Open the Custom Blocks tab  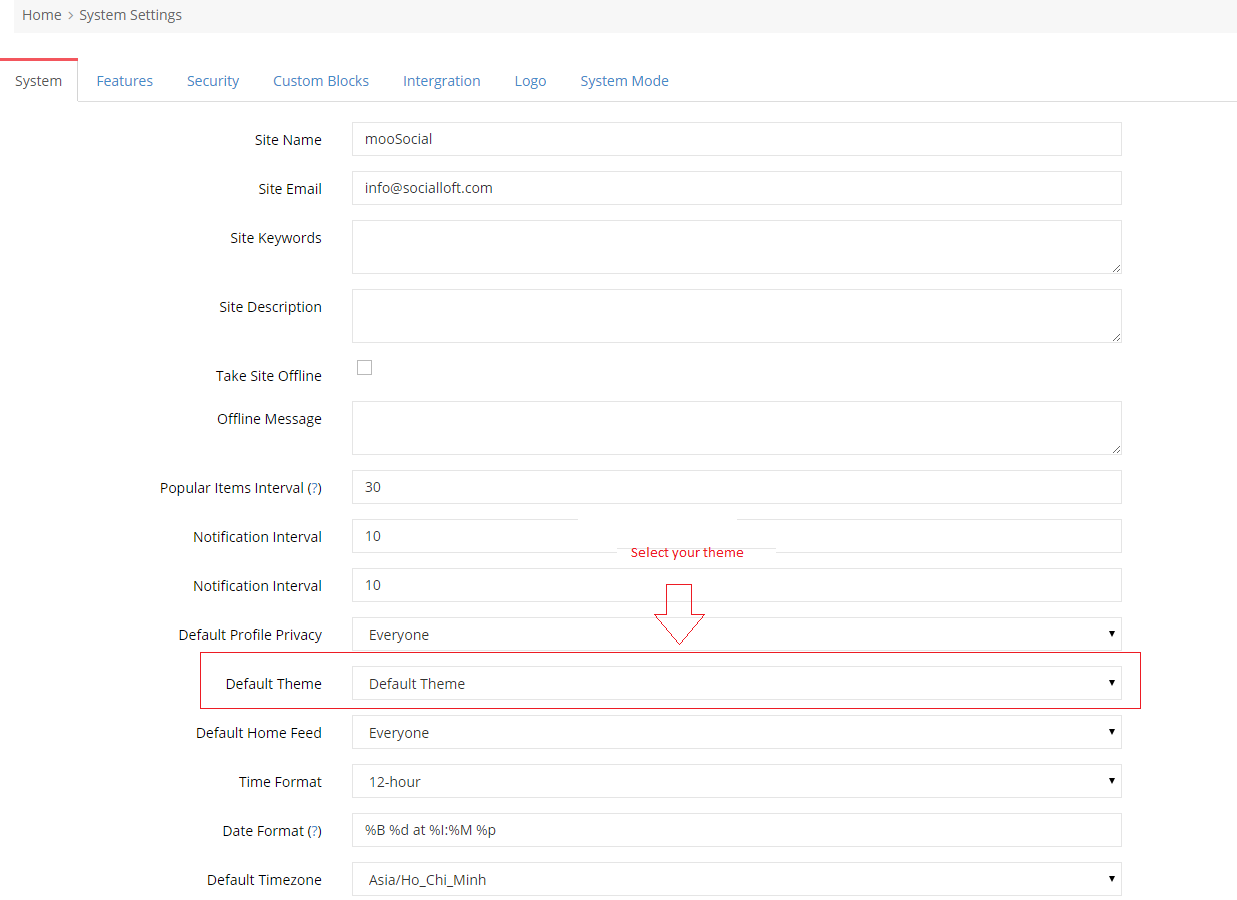(x=321, y=81)
